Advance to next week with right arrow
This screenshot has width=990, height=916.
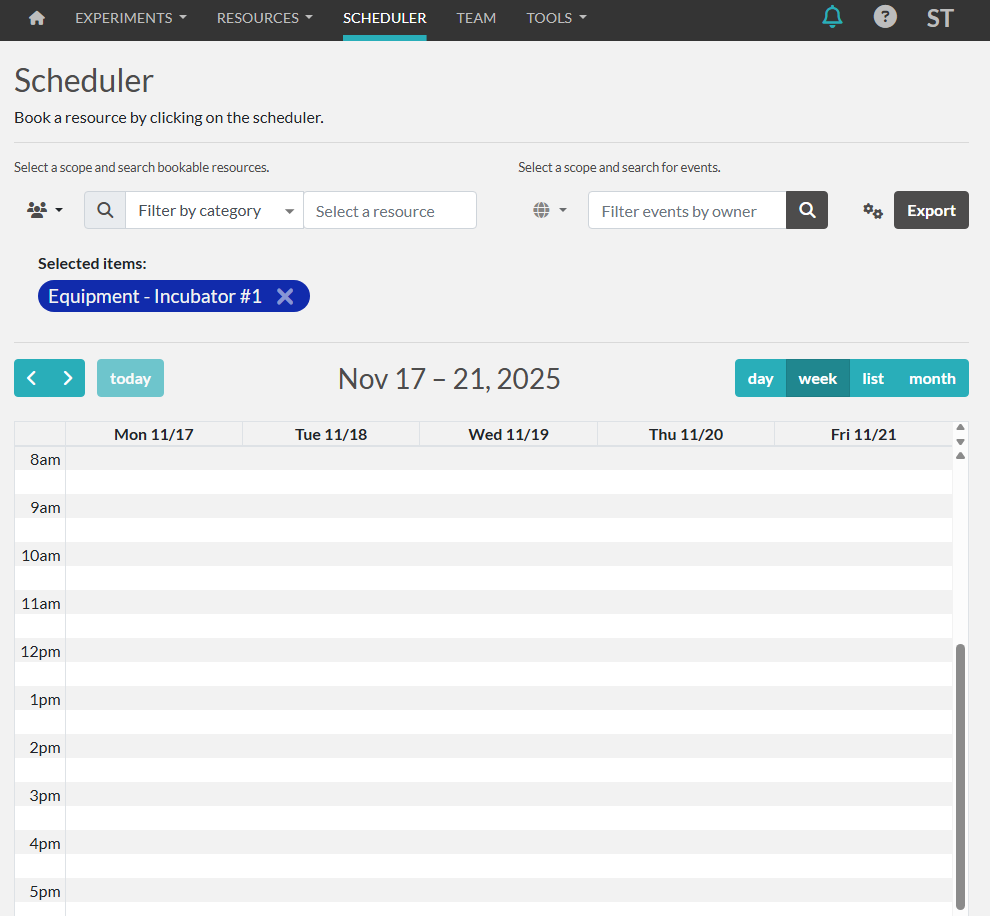click(x=68, y=378)
